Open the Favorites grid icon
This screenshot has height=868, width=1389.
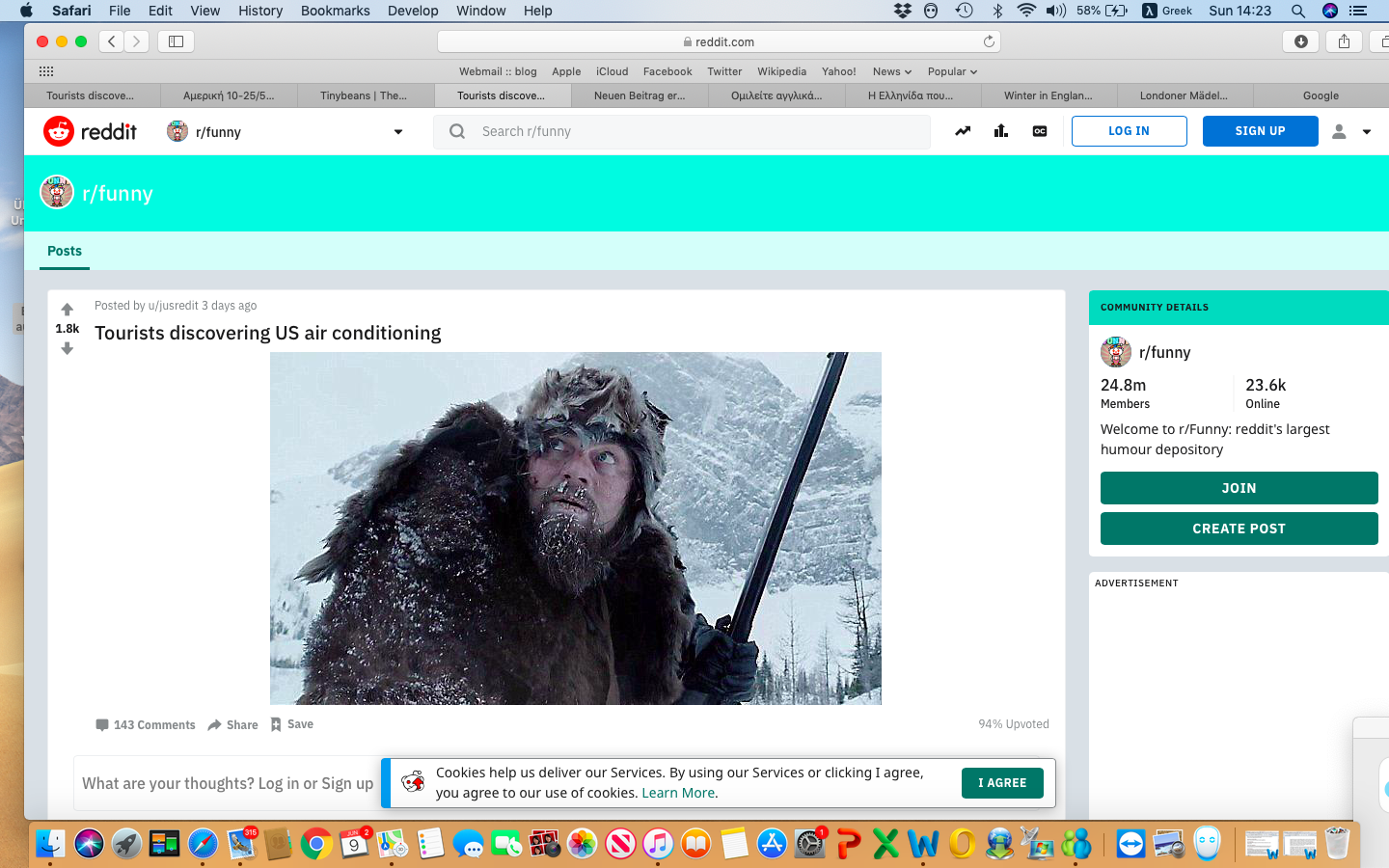pyautogui.click(x=46, y=71)
